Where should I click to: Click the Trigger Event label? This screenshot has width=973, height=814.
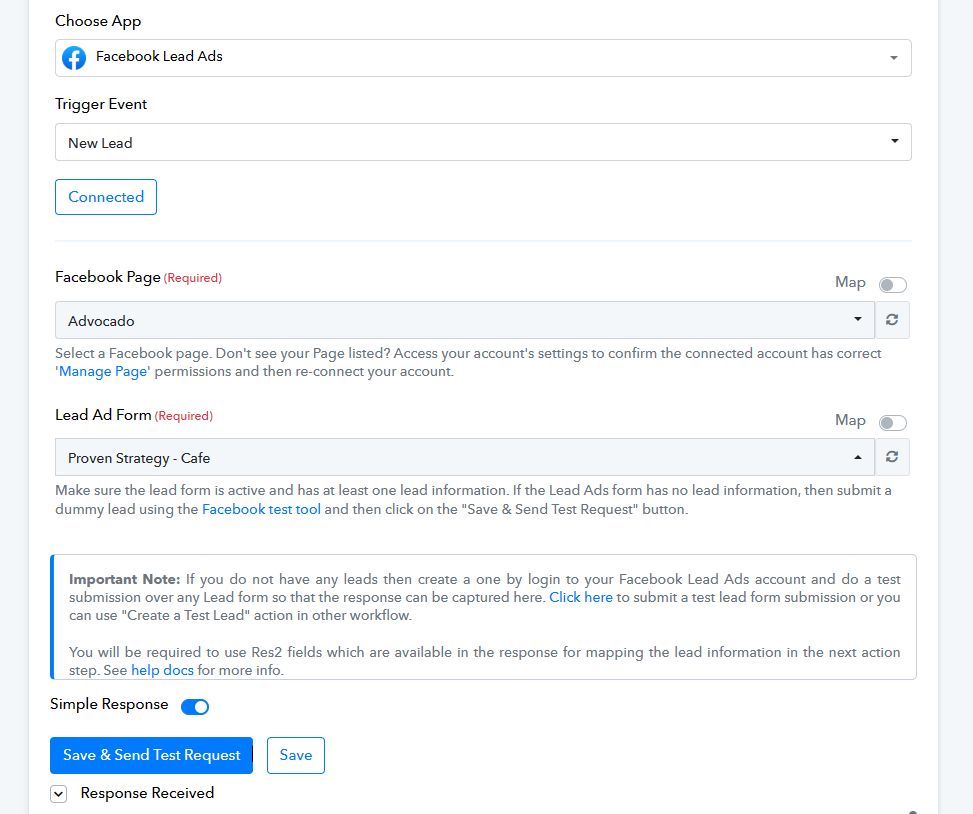pyautogui.click(x=101, y=104)
